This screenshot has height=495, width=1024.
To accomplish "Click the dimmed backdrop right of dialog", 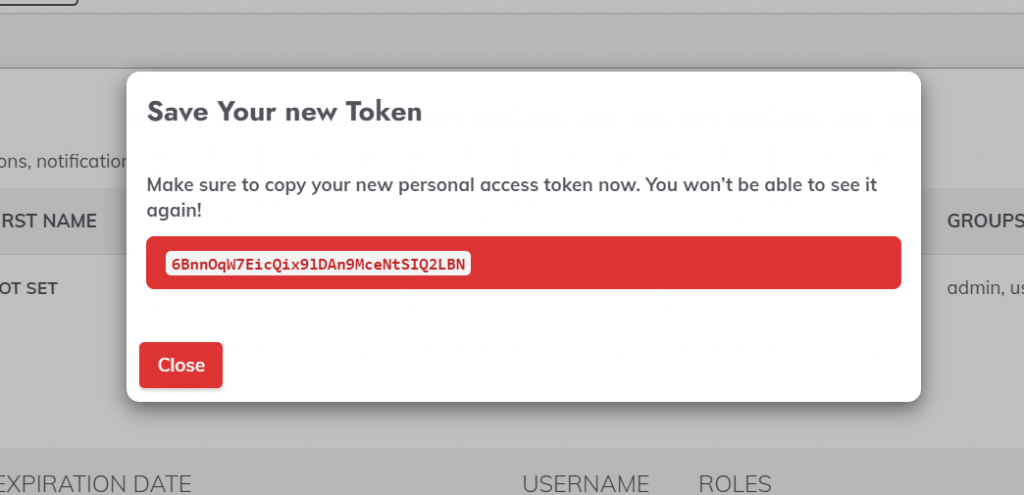I will point(970,380).
